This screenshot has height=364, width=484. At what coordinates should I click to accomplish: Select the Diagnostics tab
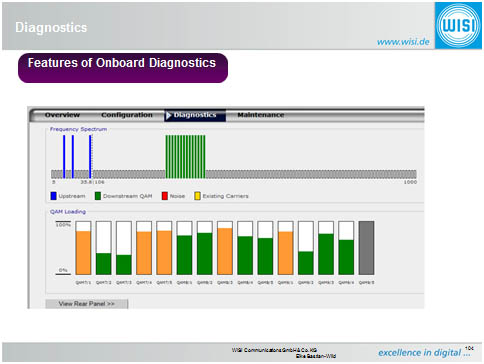point(195,115)
